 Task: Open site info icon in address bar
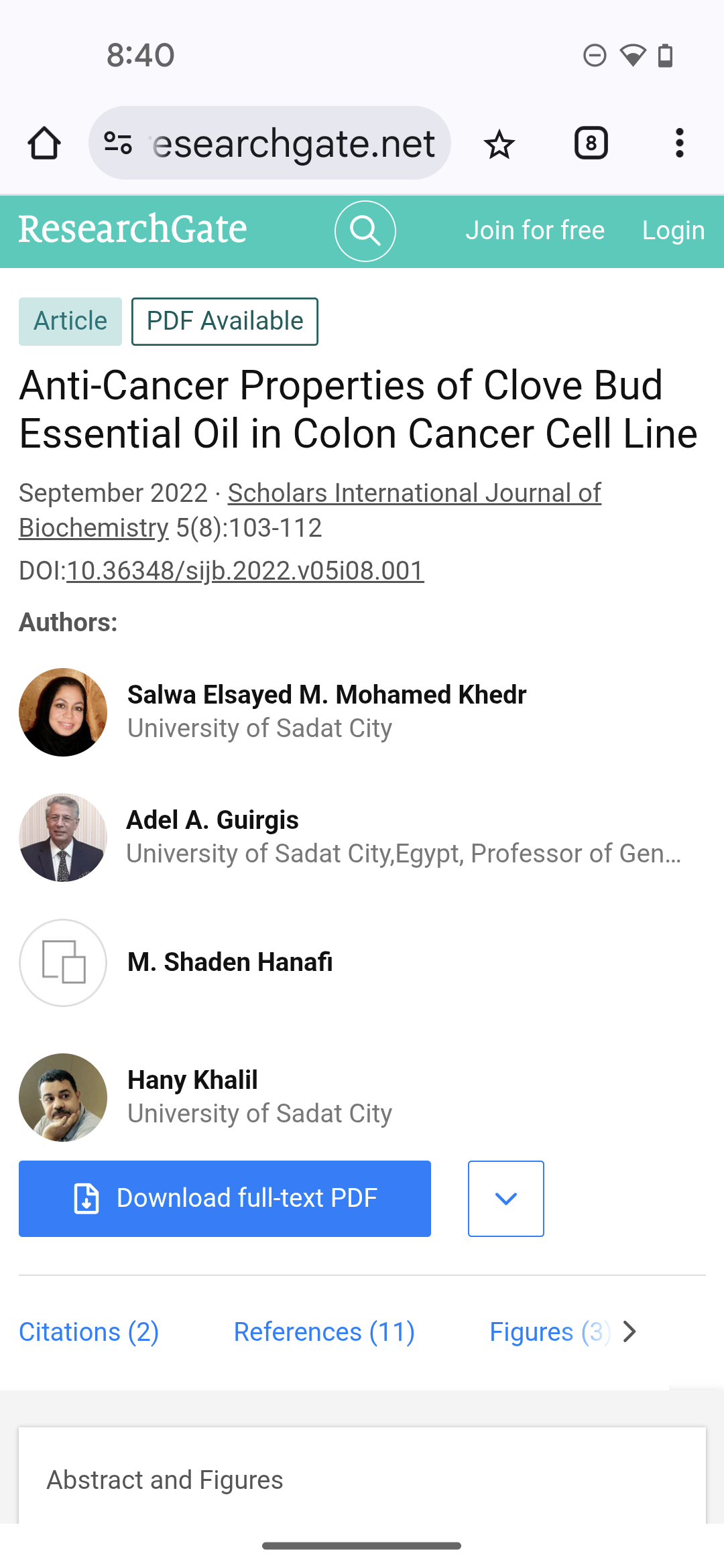pos(118,143)
